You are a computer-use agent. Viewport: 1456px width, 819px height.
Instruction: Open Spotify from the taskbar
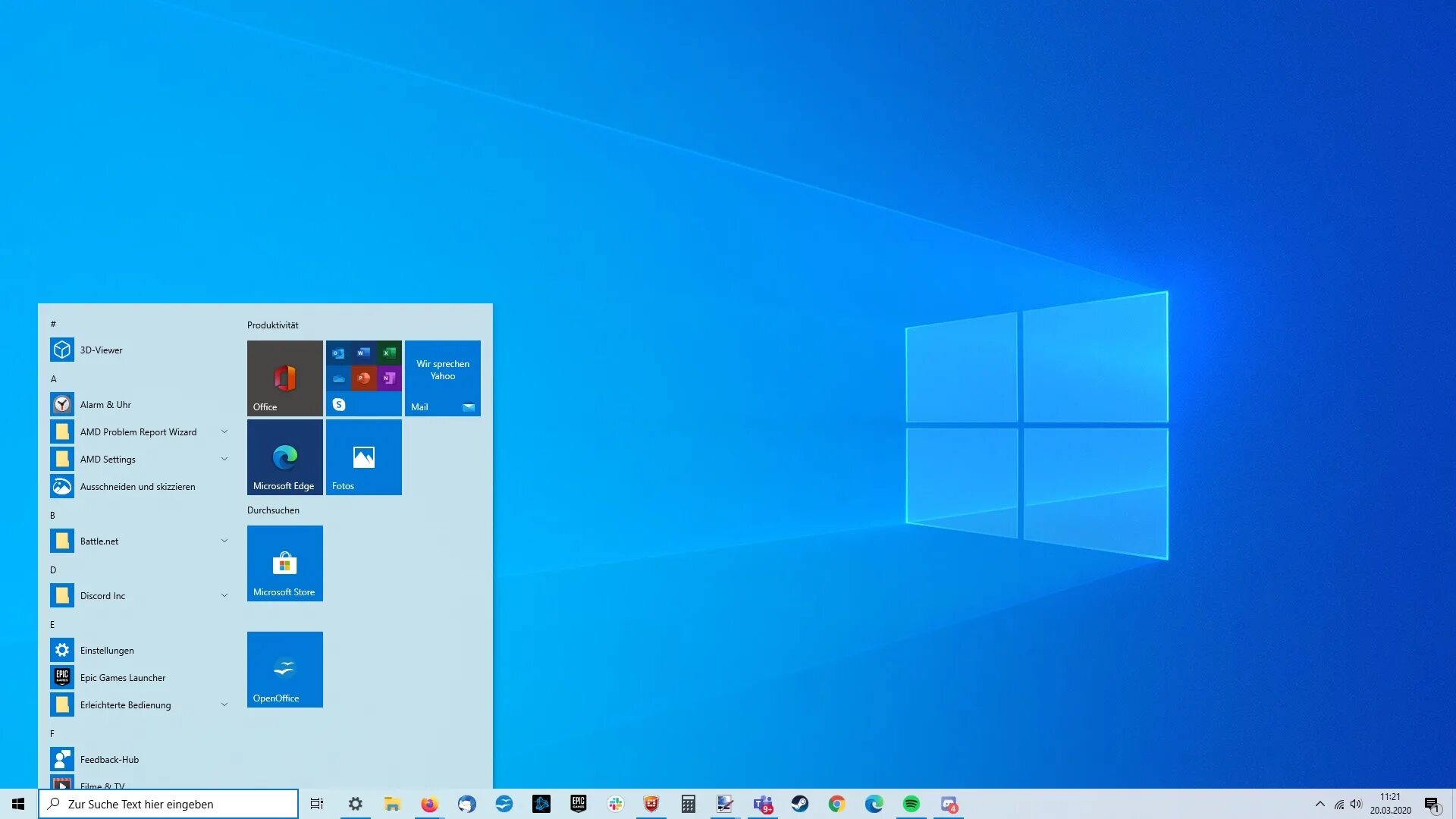(x=911, y=804)
